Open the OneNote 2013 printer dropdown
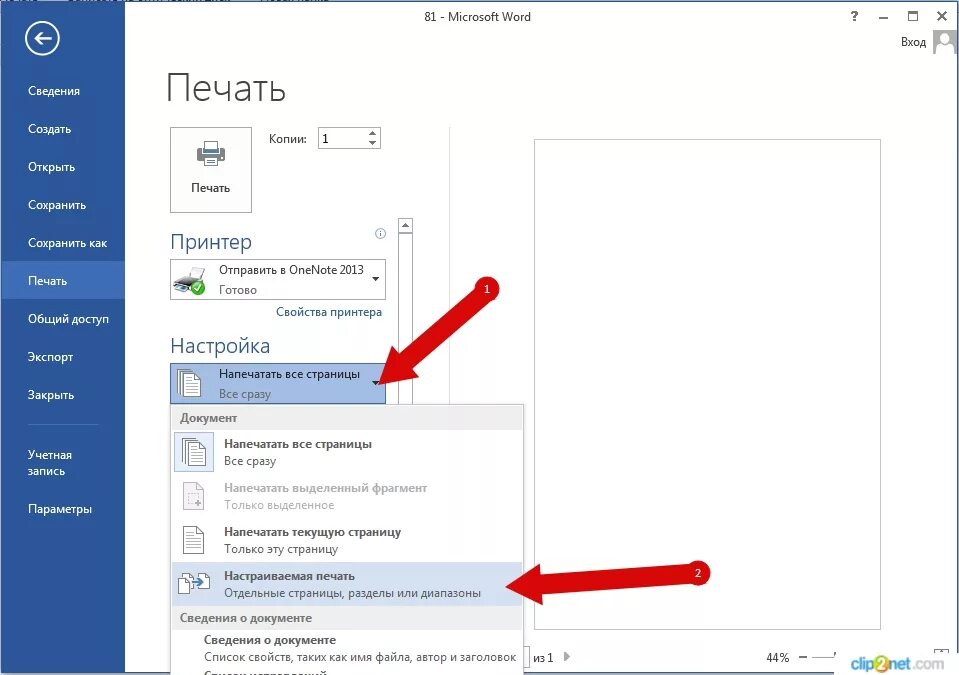 pos(278,279)
